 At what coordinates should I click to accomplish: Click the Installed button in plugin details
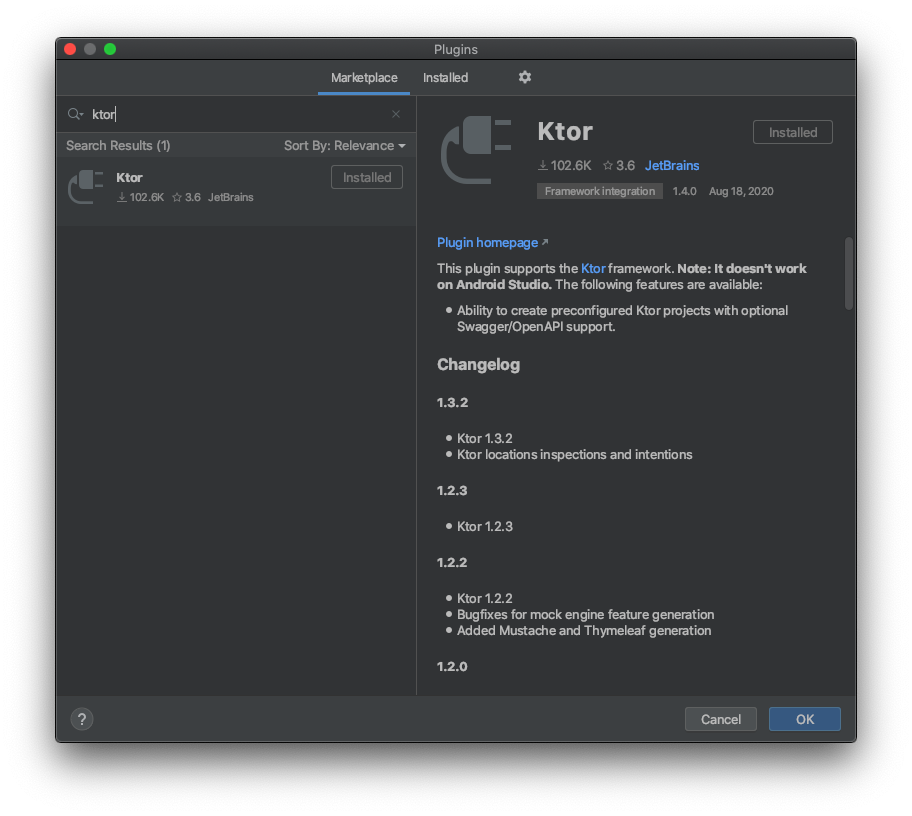click(x=793, y=132)
